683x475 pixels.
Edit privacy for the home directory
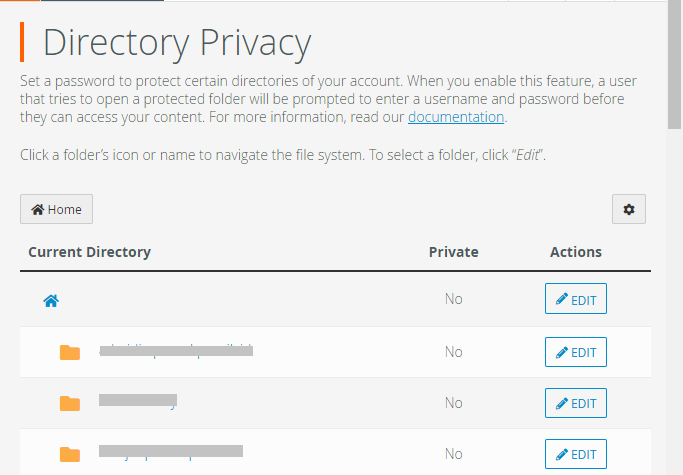click(x=575, y=299)
